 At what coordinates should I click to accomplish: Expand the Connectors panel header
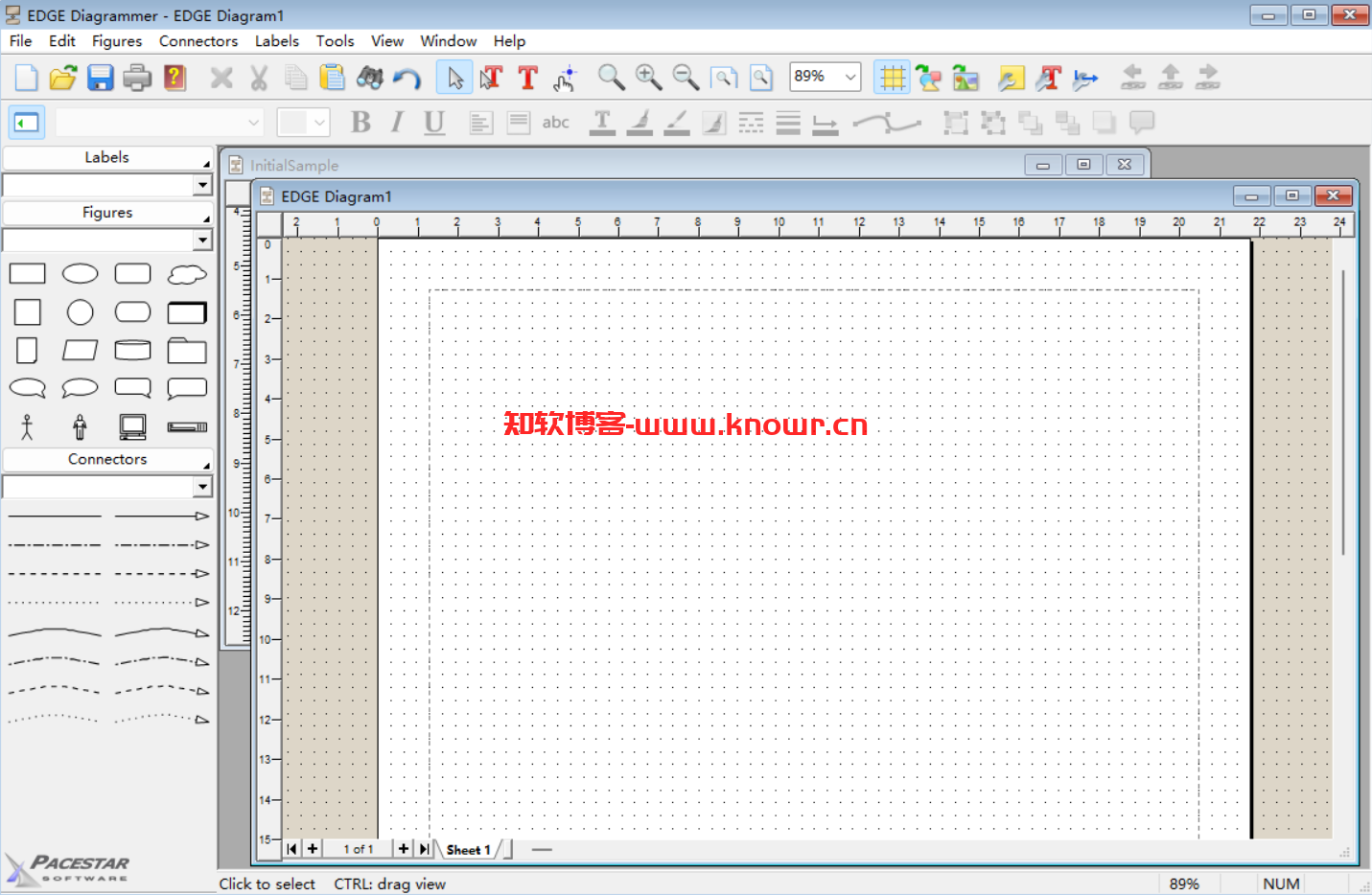(x=107, y=460)
